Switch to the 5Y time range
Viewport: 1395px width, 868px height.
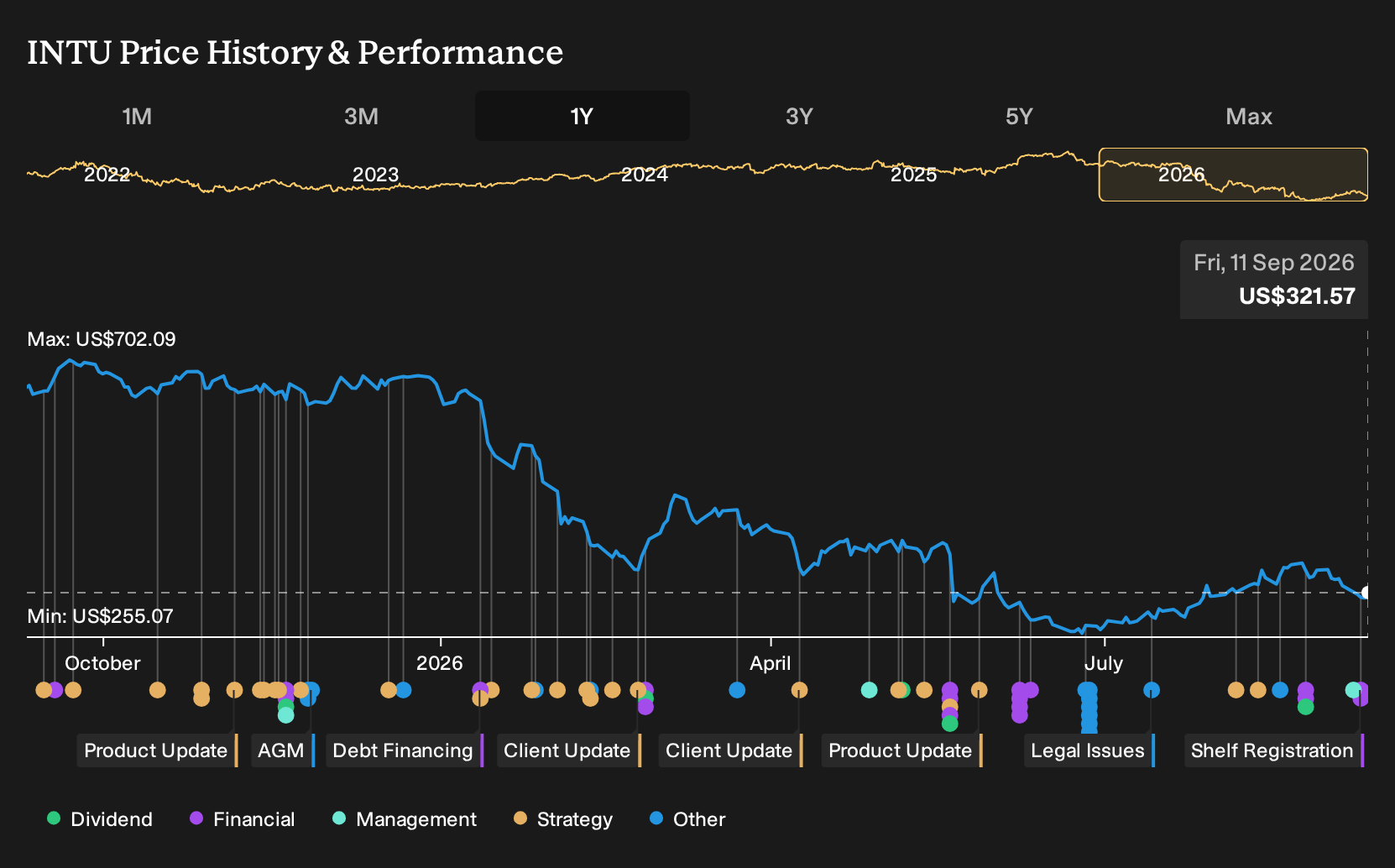(x=1019, y=116)
